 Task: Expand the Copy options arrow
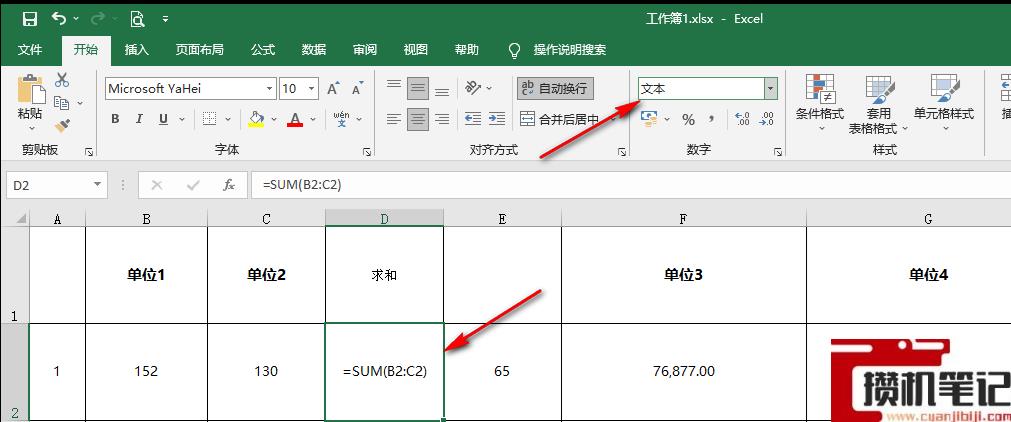80,103
